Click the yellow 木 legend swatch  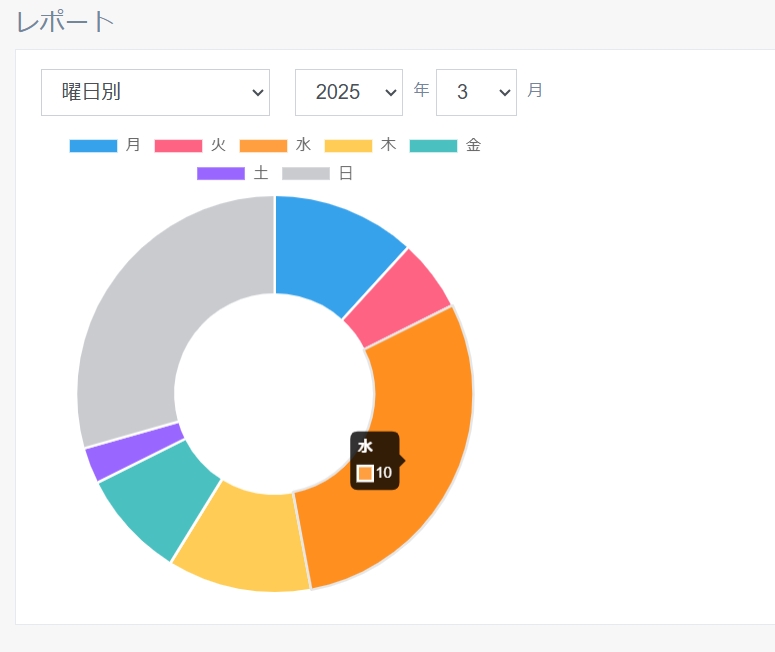point(348,146)
